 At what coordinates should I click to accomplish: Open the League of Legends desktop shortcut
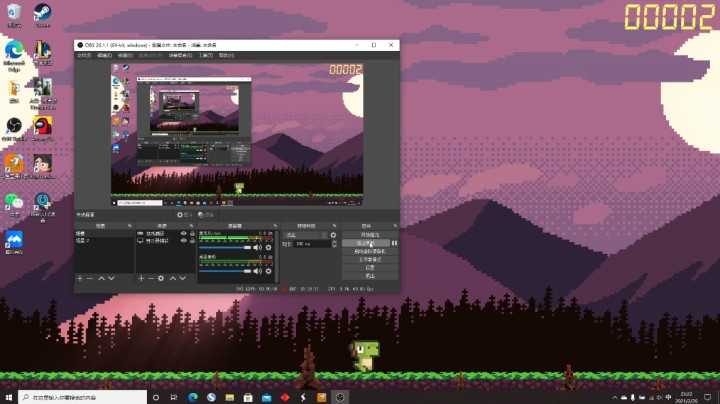tap(42, 53)
